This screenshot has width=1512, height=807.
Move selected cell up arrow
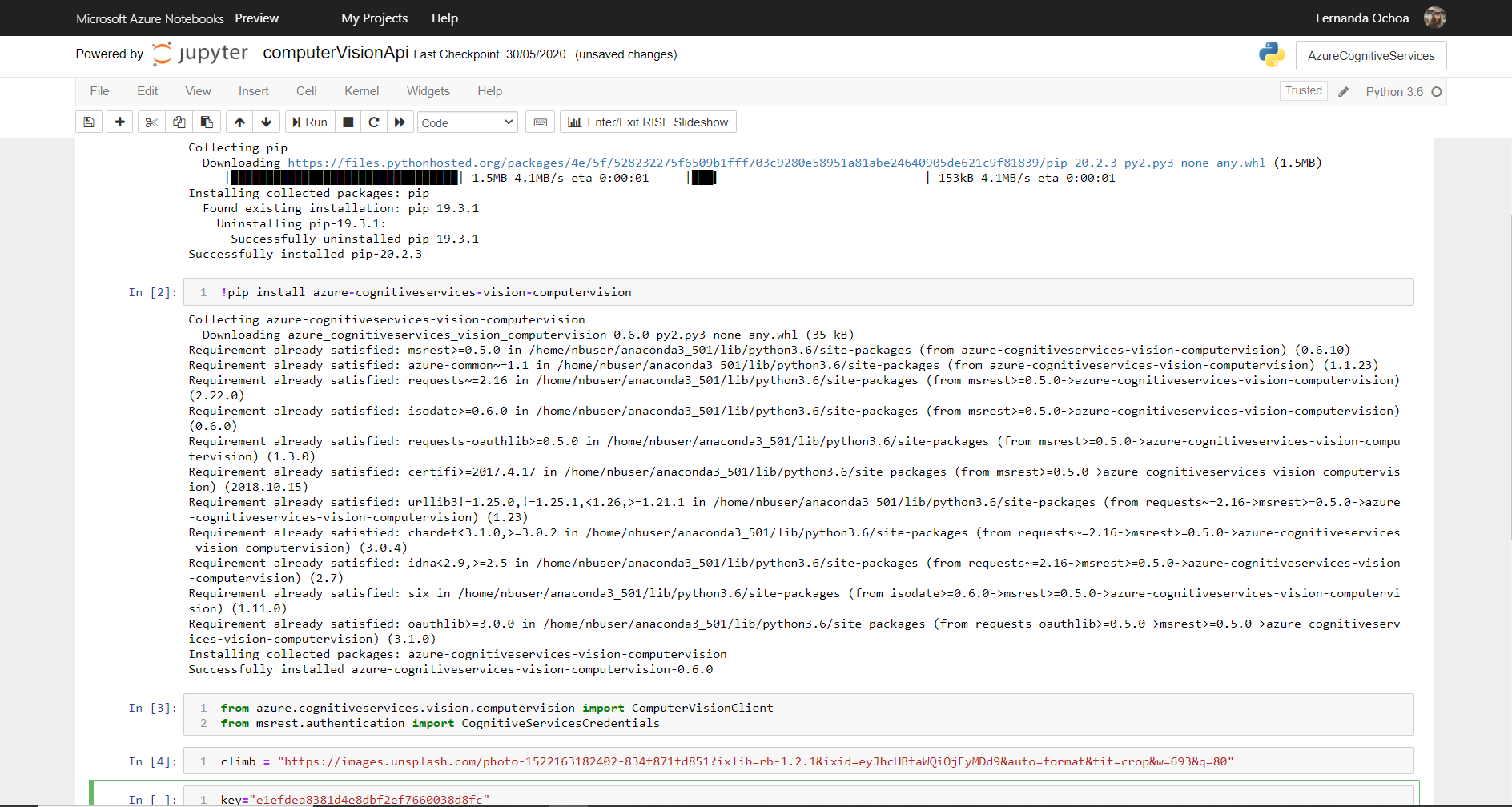(x=239, y=122)
